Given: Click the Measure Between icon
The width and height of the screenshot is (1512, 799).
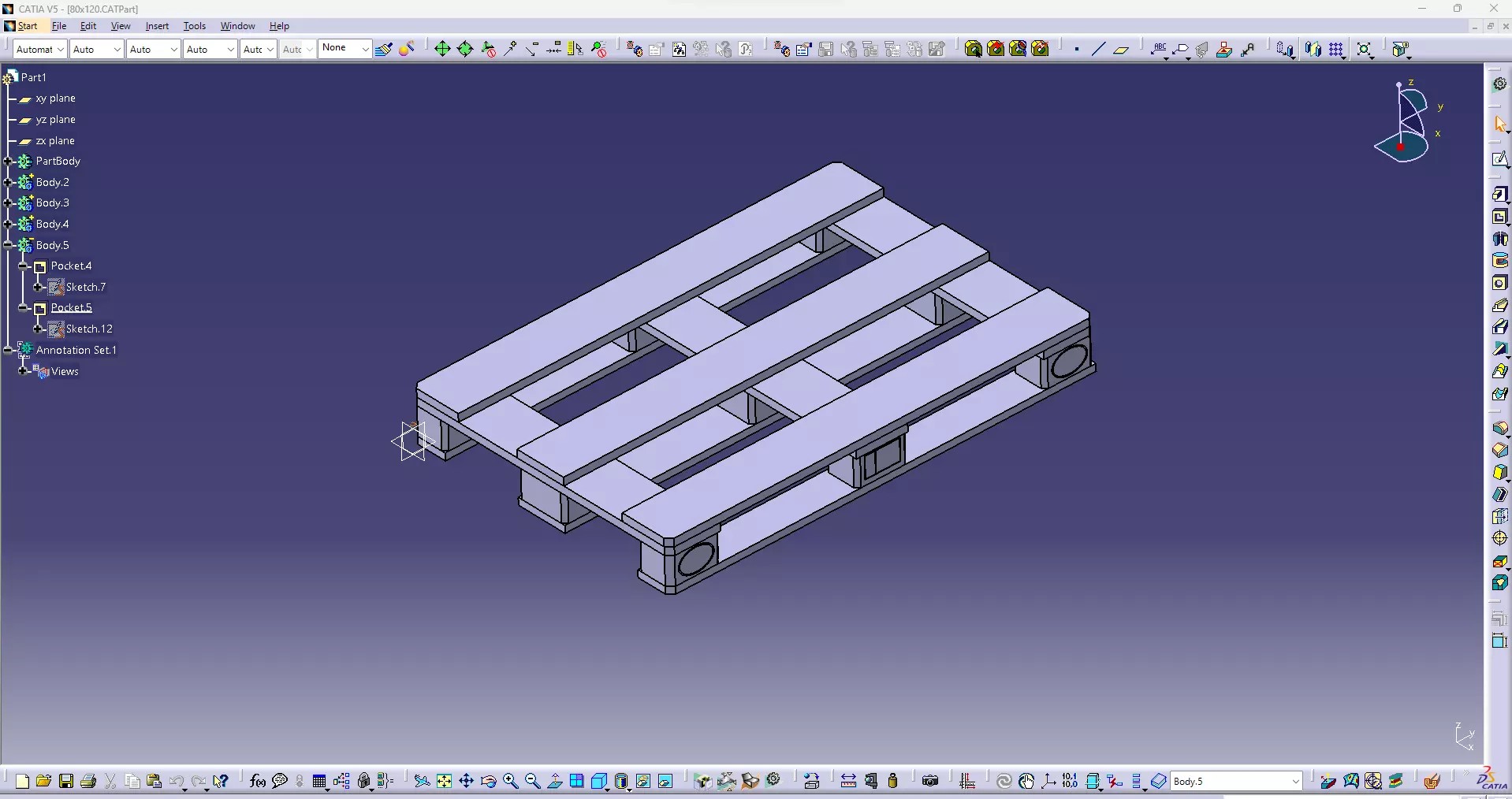Looking at the screenshot, I should (x=848, y=781).
